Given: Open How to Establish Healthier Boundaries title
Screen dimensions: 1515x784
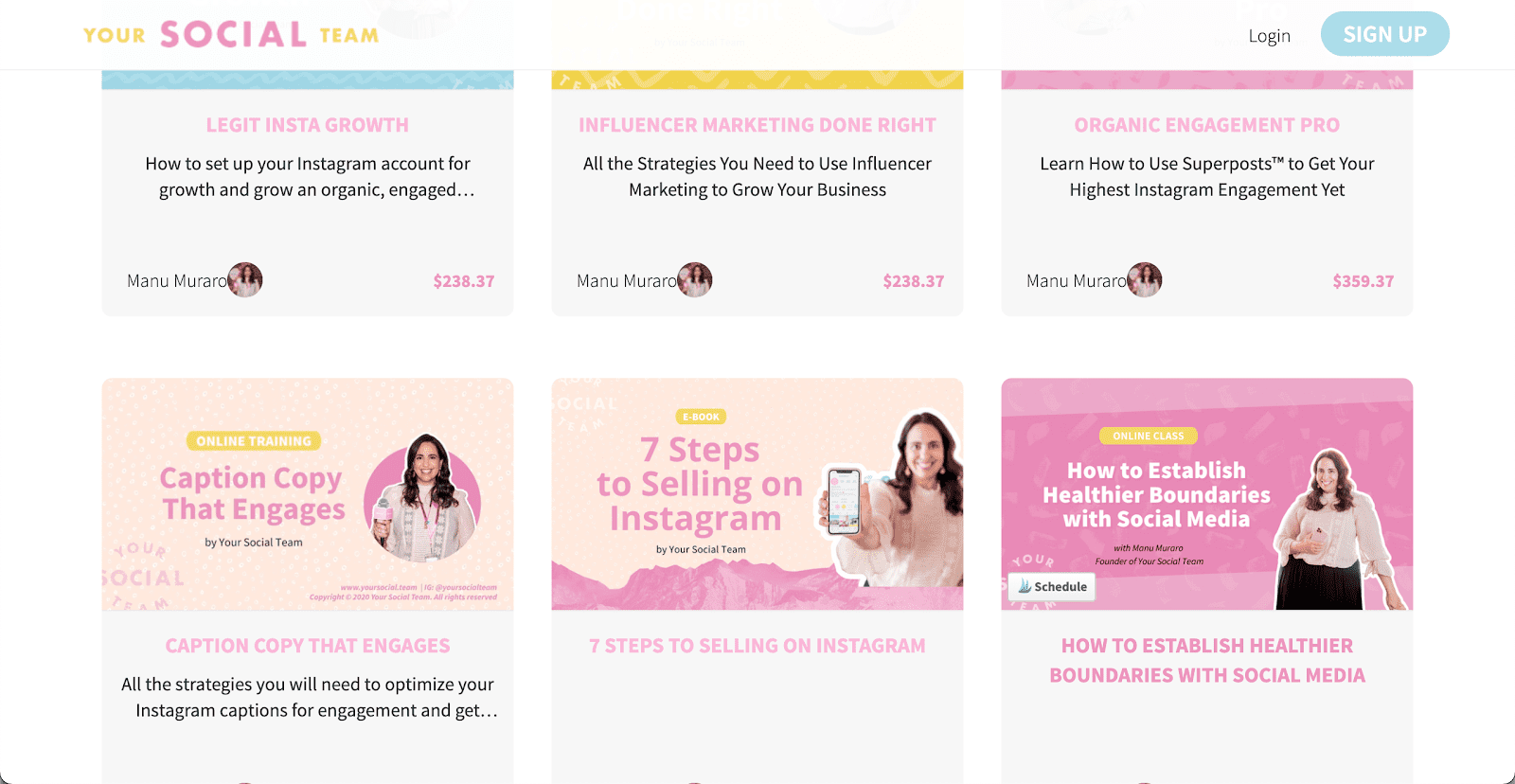Looking at the screenshot, I should (1207, 660).
